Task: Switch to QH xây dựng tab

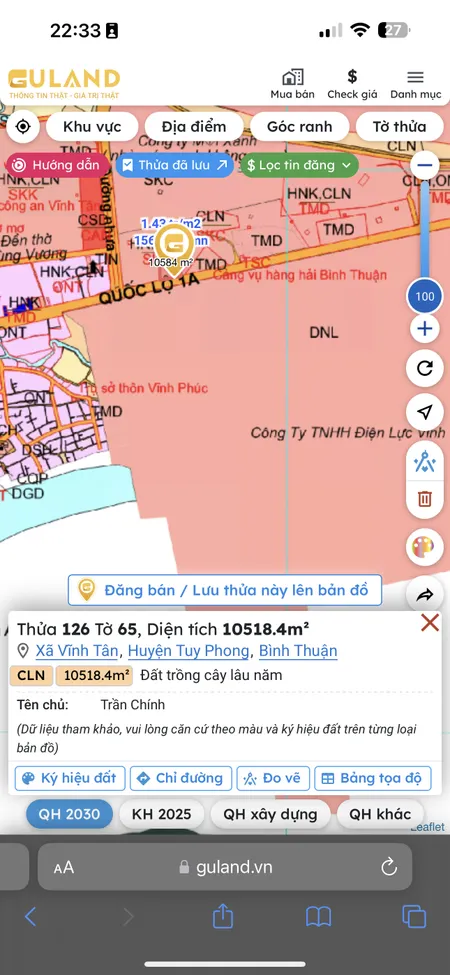Action: coord(270,814)
